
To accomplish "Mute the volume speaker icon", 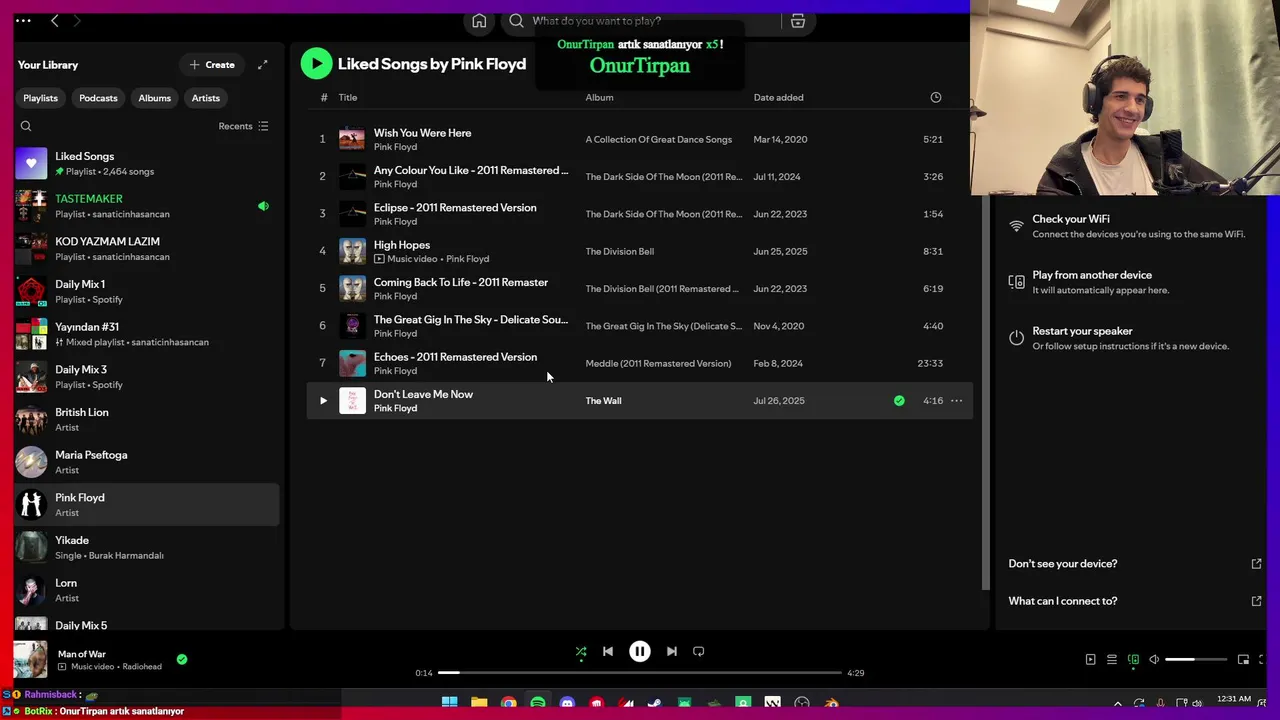I will (1154, 660).
